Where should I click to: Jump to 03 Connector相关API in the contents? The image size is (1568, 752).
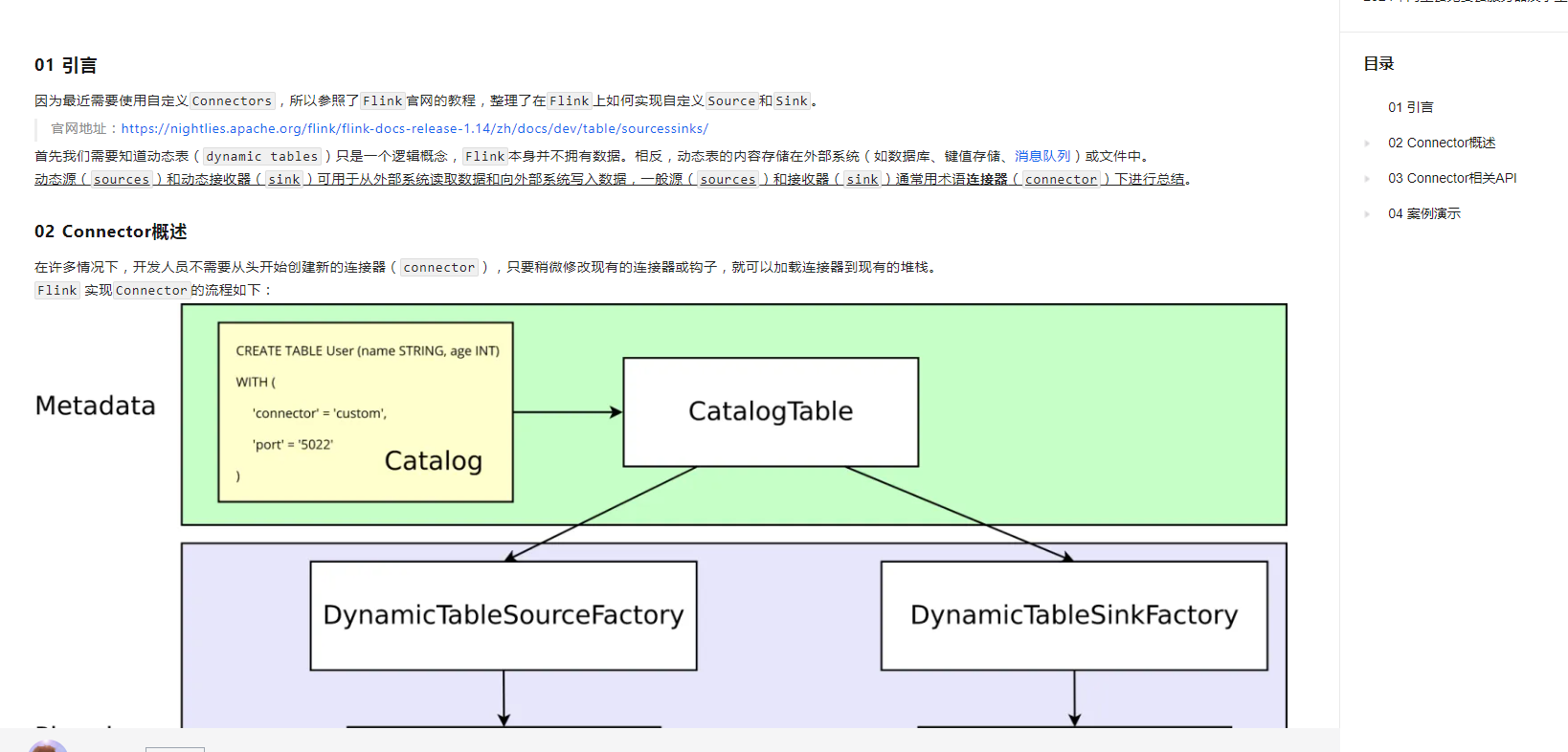tap(1452, 178)
